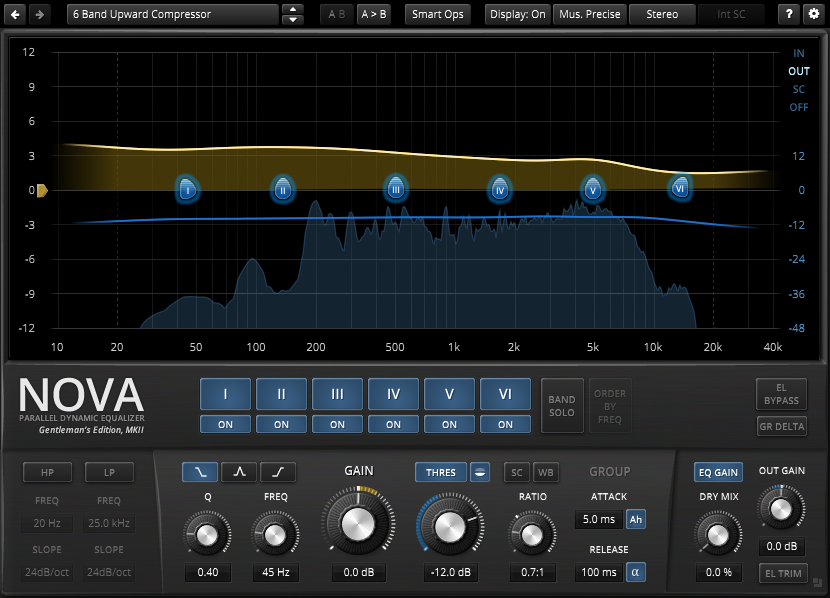Open the Mus. Precise quality mode dropdown
The image size is (830, 598).
coord(589,14)
